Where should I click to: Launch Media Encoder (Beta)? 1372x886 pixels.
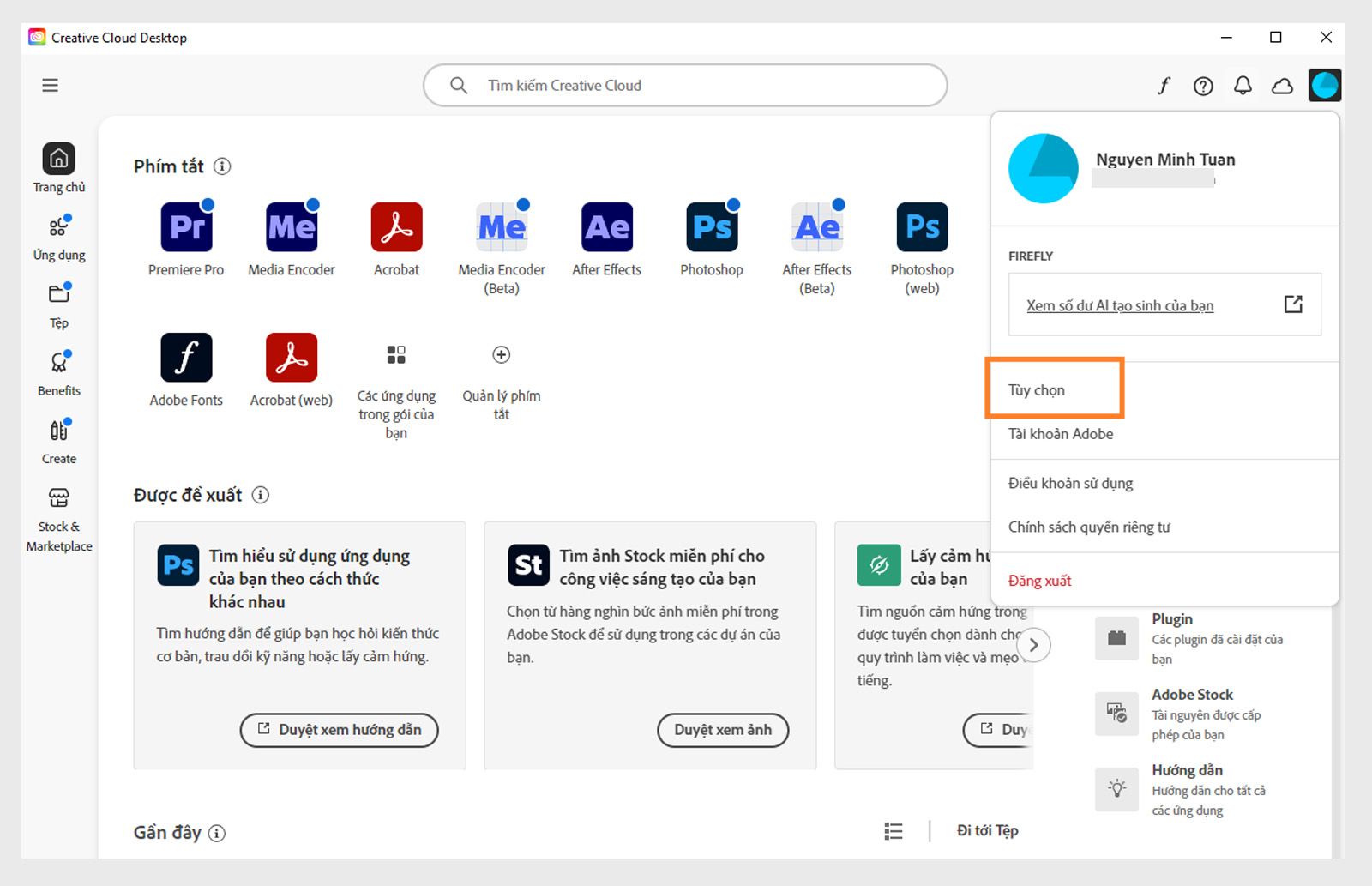click(x=502, y=227)
